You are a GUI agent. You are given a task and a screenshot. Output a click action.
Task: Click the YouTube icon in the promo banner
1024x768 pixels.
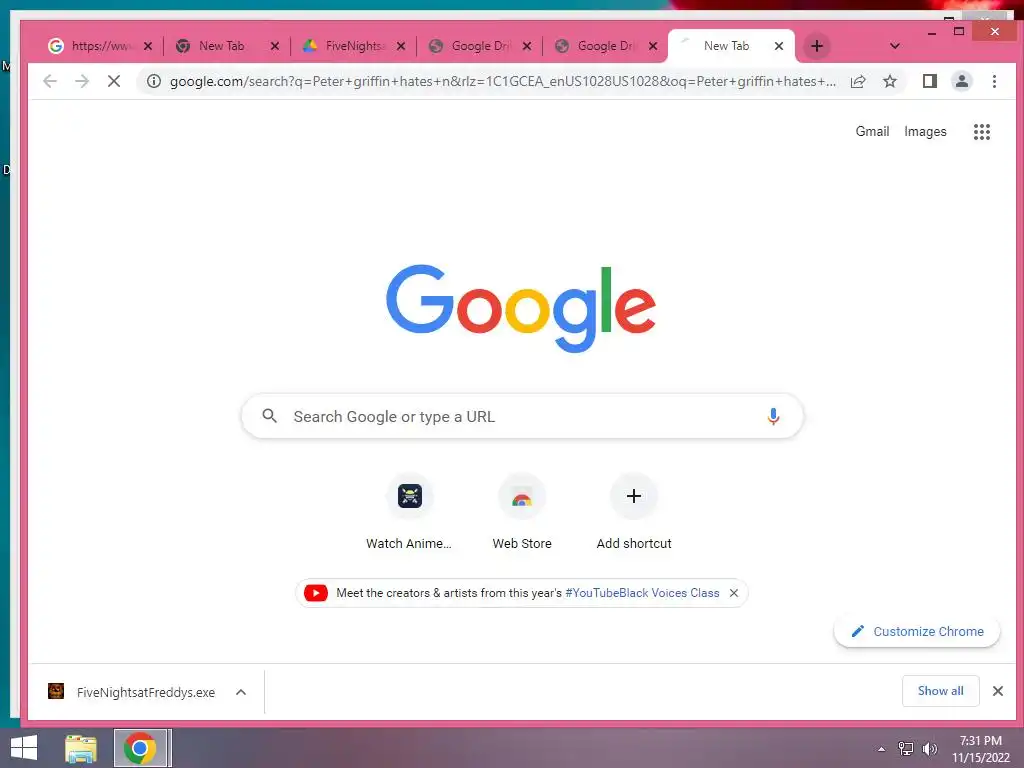pos(315,593)
